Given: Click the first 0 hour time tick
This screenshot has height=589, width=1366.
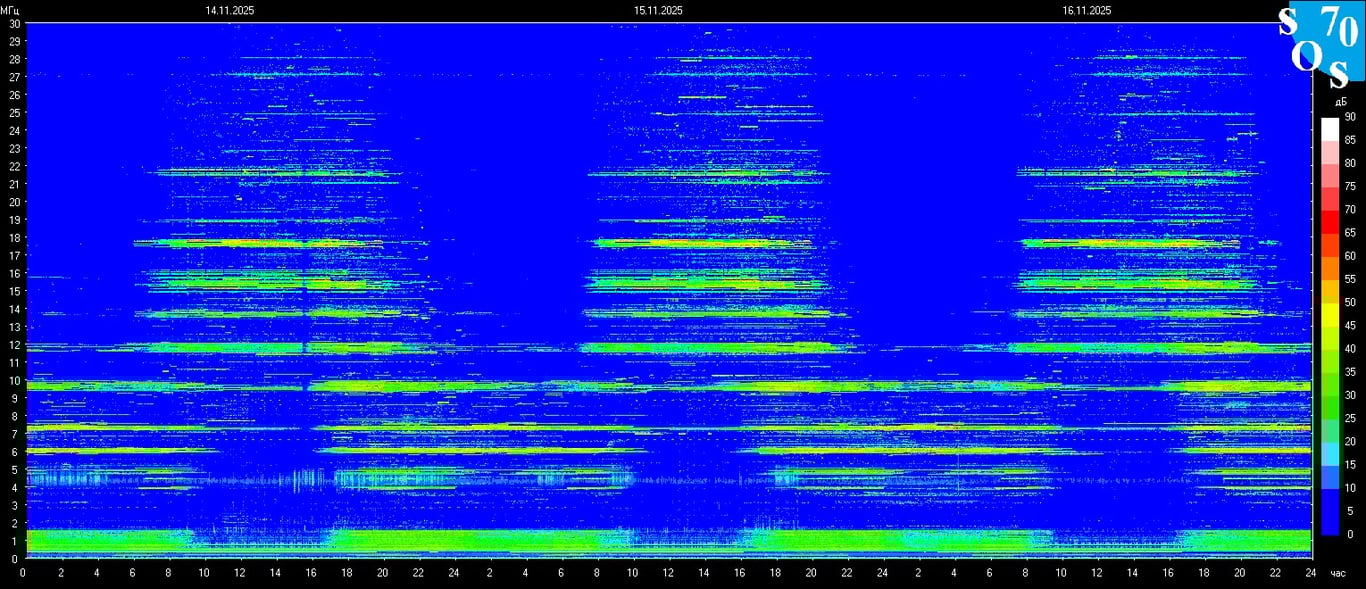Looking at the screenshot, I should coord(24,573).
